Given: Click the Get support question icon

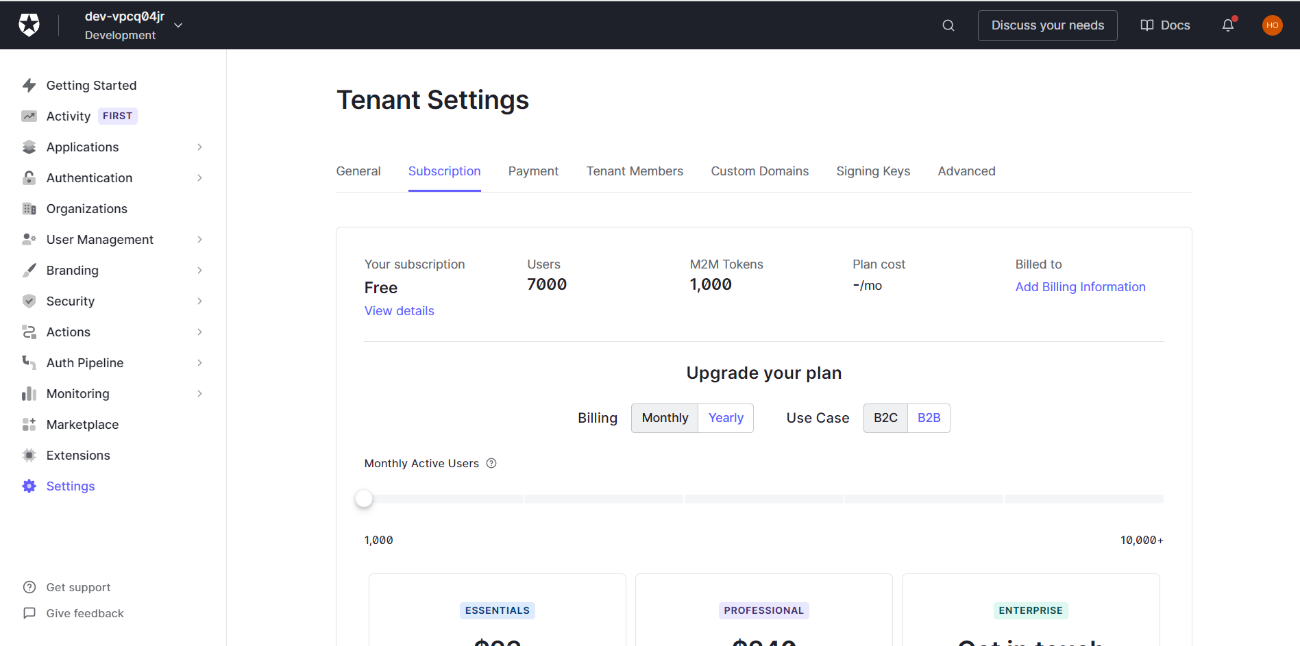Looking at the screenshot, I should 29,587.
